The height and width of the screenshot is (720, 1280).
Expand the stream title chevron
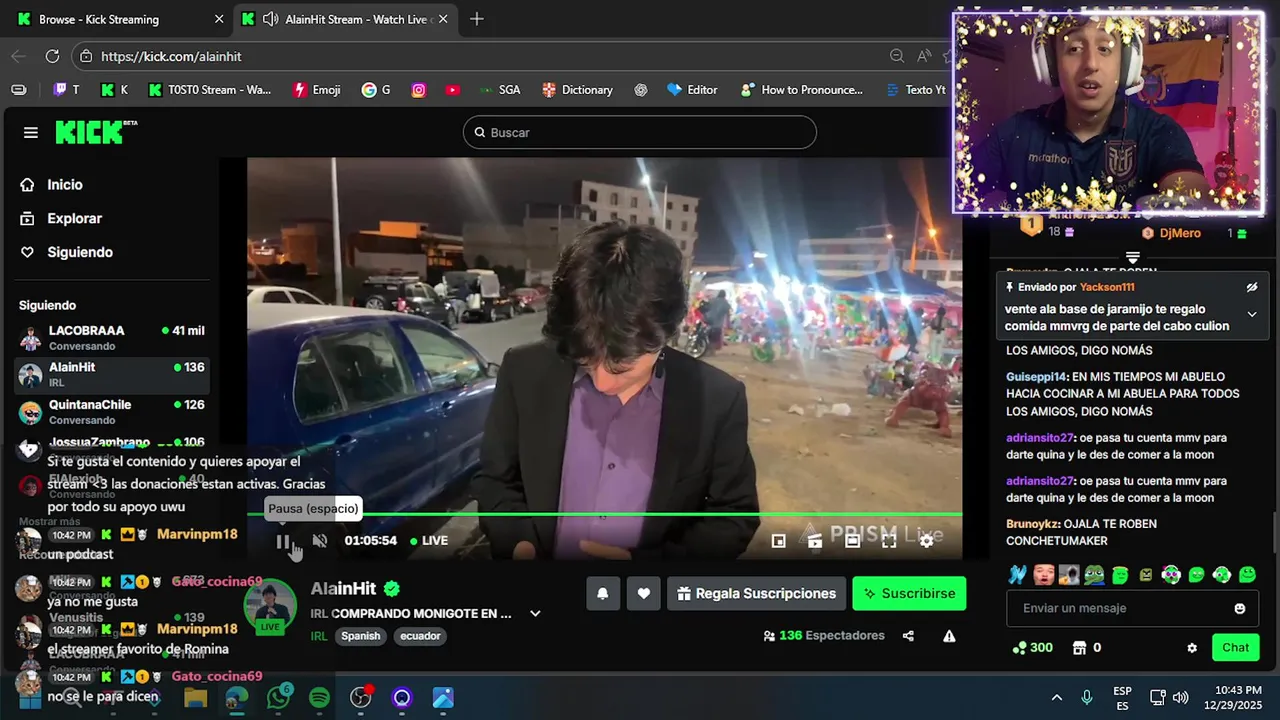coord(535,614)
